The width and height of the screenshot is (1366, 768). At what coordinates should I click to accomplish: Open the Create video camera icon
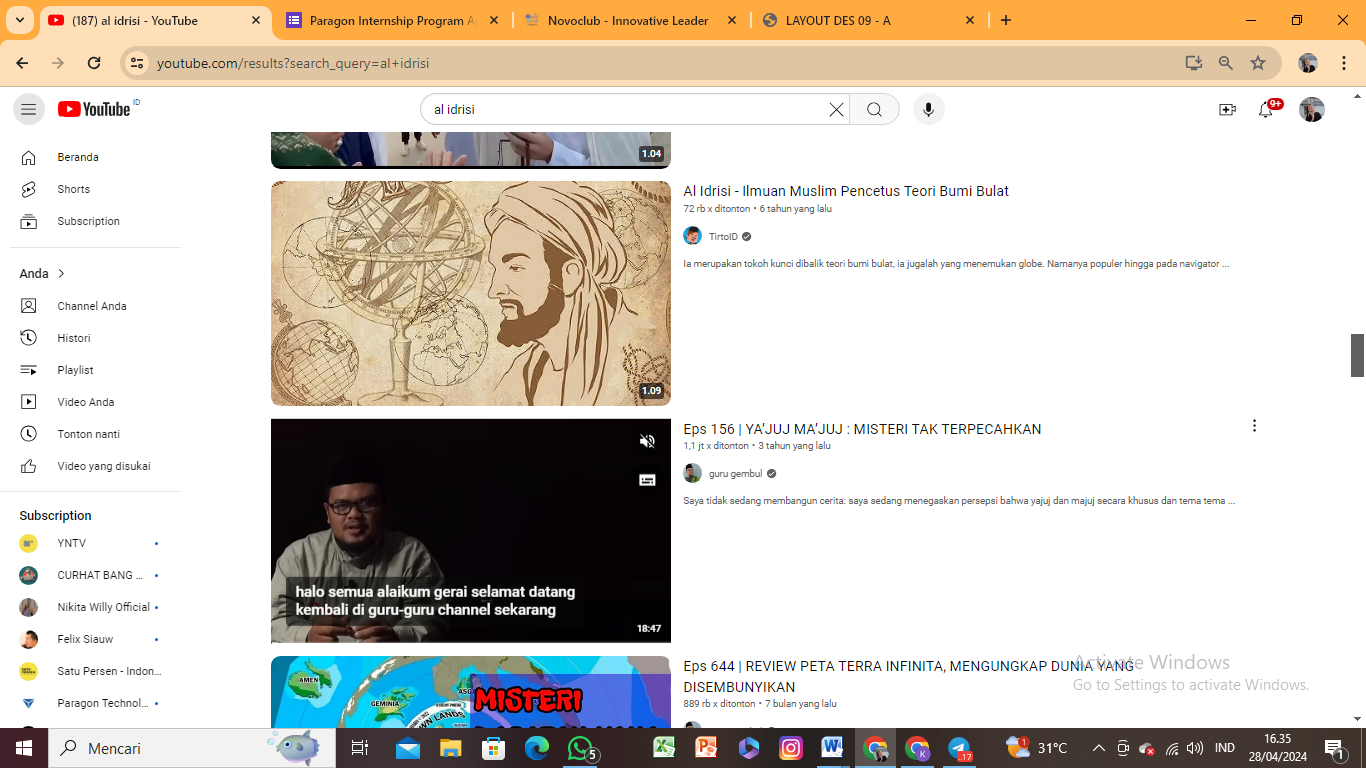(1227, 110)
